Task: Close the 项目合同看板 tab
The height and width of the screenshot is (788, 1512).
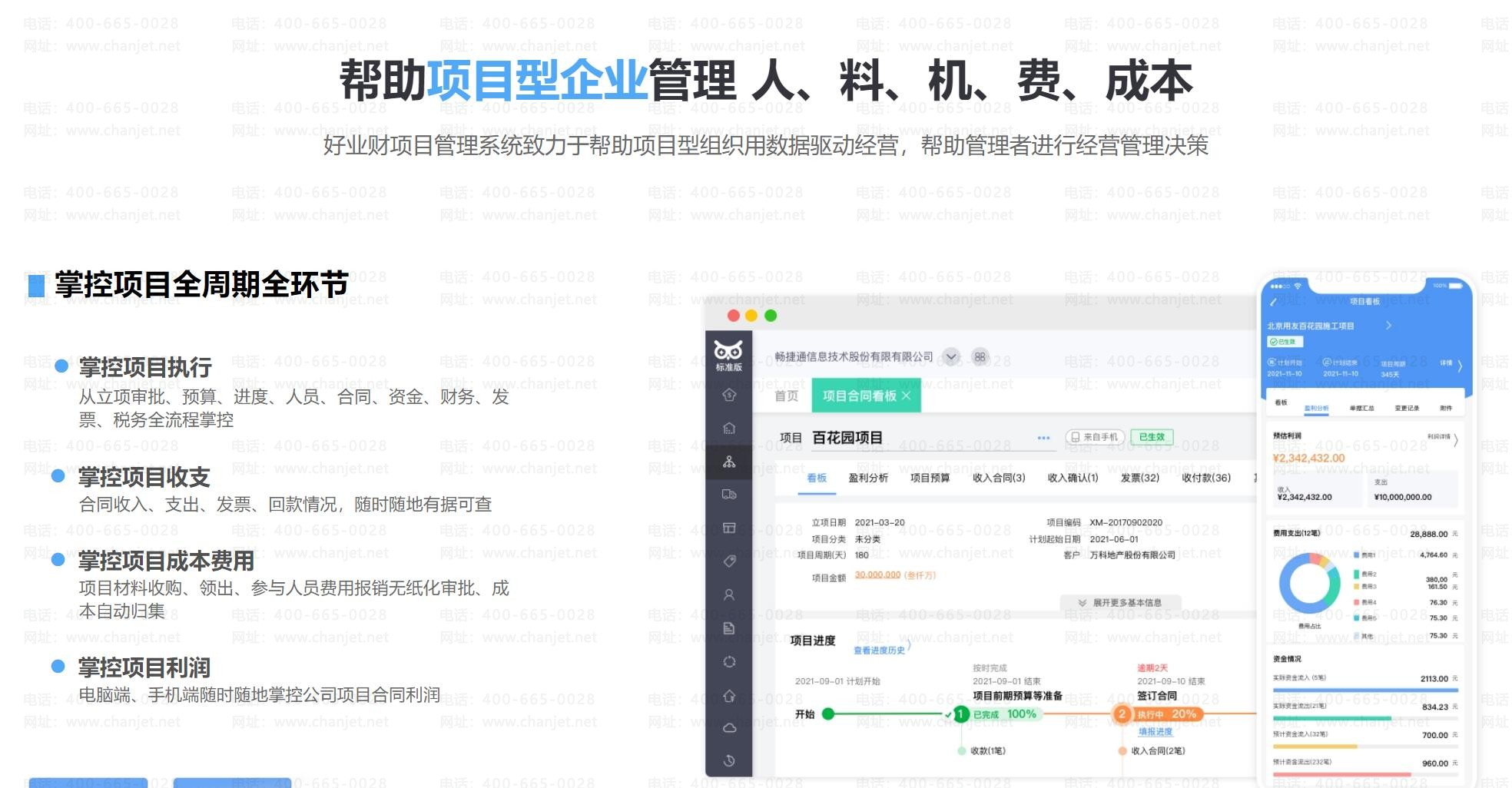Action: pos(907,396)
